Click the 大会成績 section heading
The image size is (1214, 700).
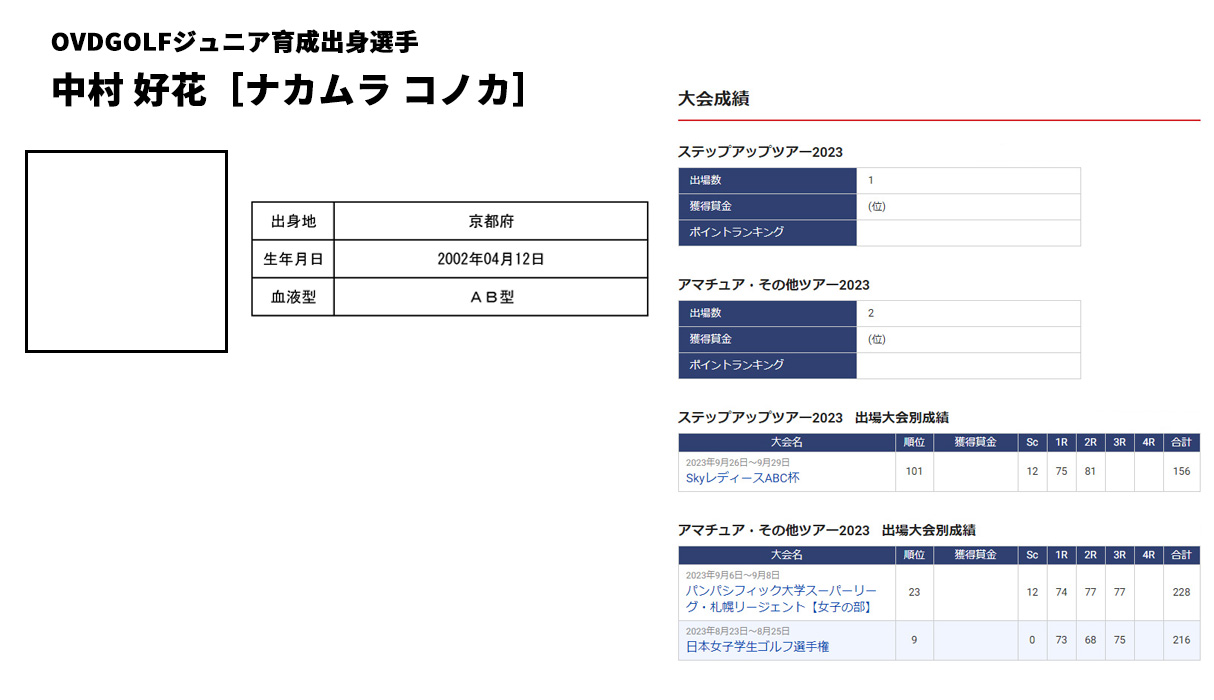pyautogui.click(x=713, y=99)
